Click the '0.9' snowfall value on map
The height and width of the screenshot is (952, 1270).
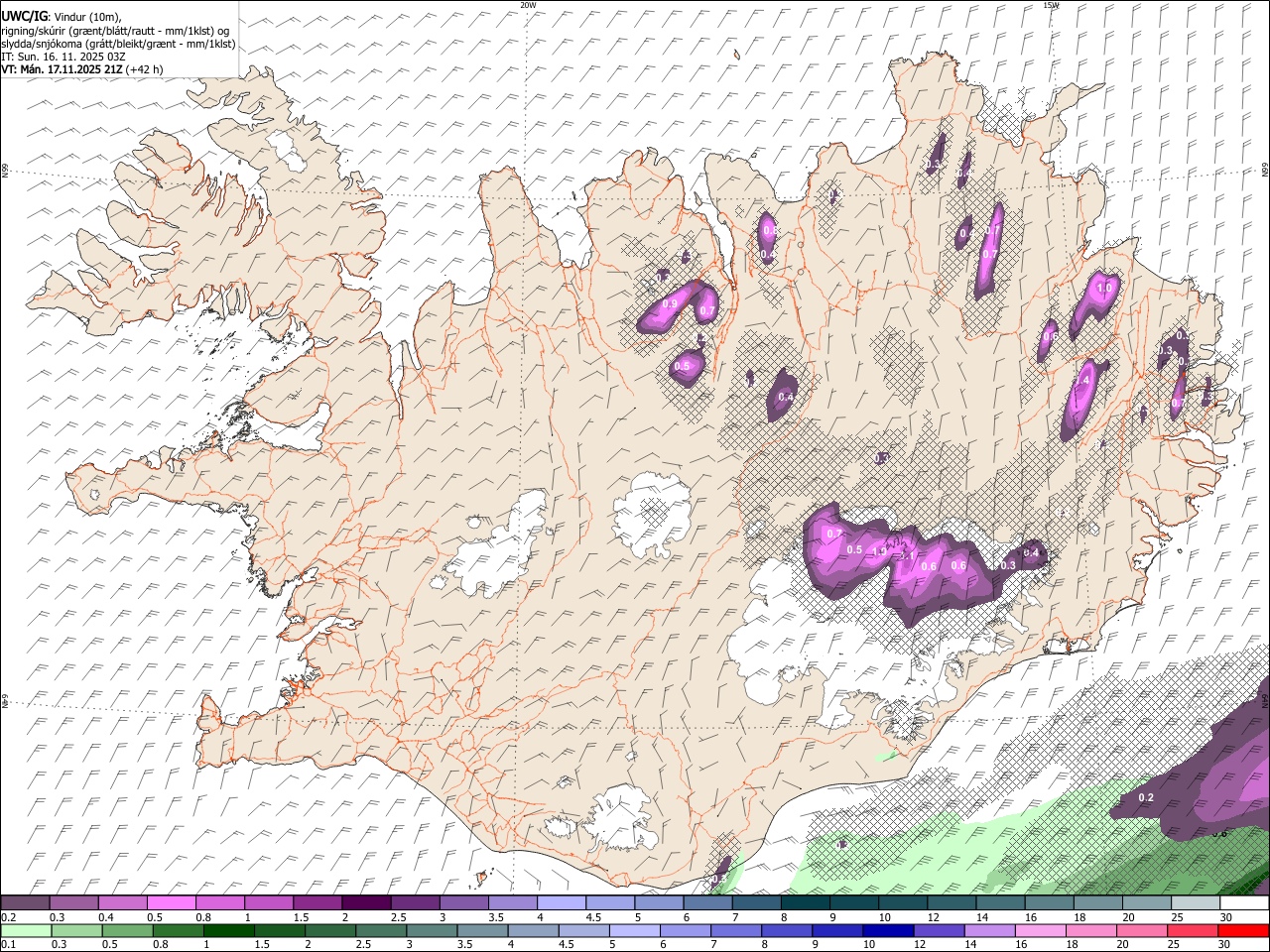click(669, 304)
